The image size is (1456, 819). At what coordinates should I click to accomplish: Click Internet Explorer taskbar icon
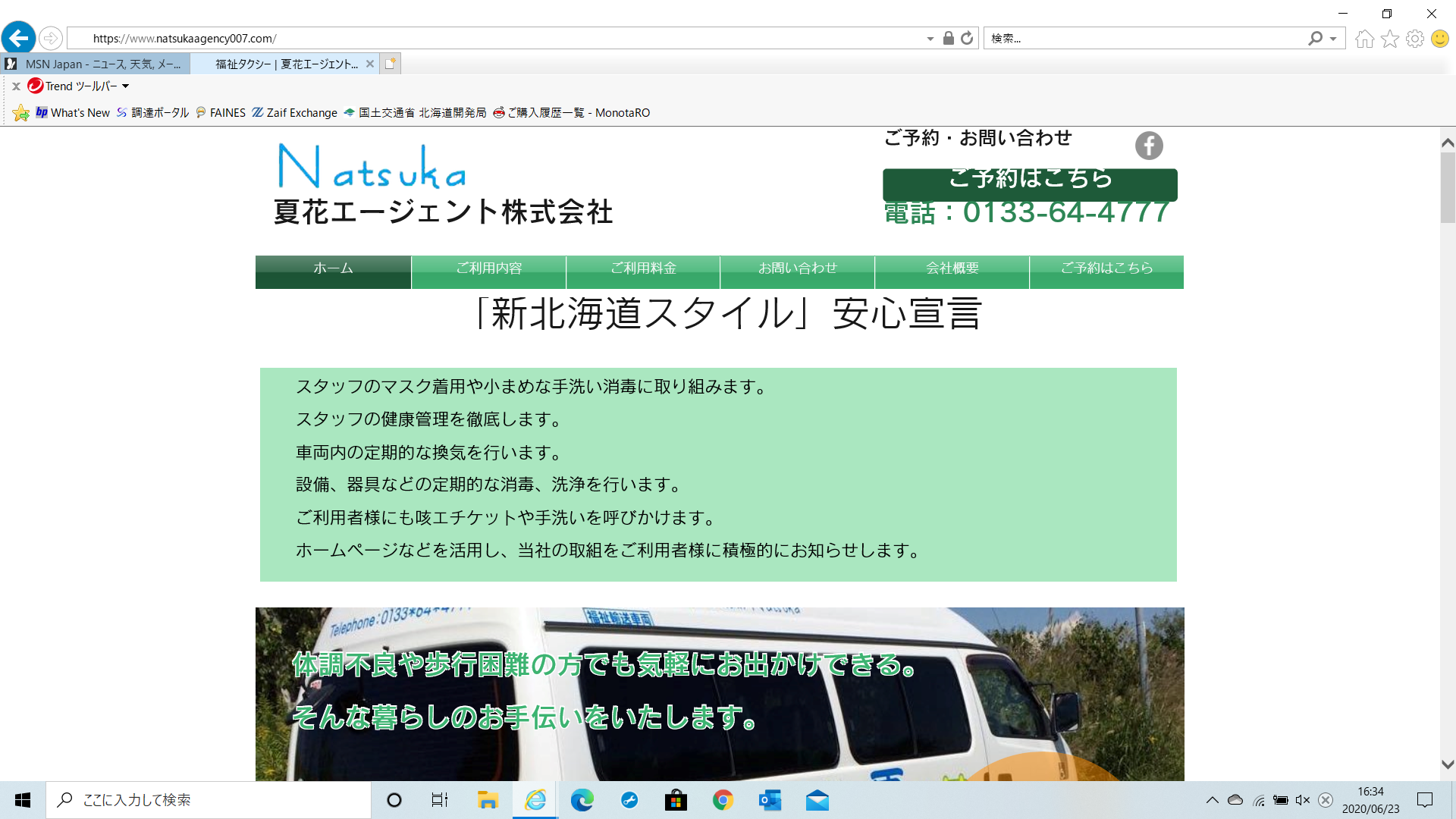[x=535, y=800]
